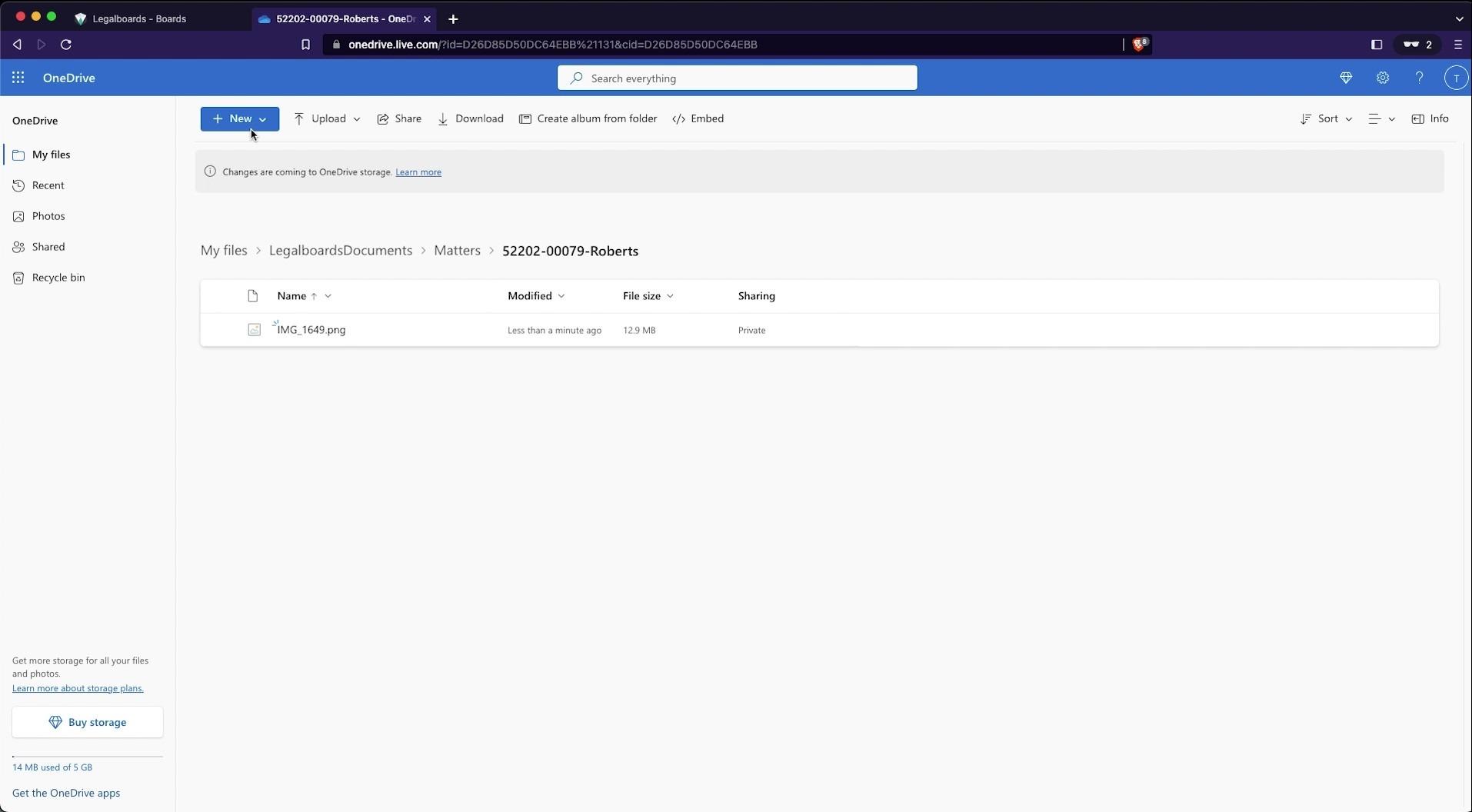Screen dimensions: 1472x812
Task: Open My files in the sidebar
Action: coord(52,155)
